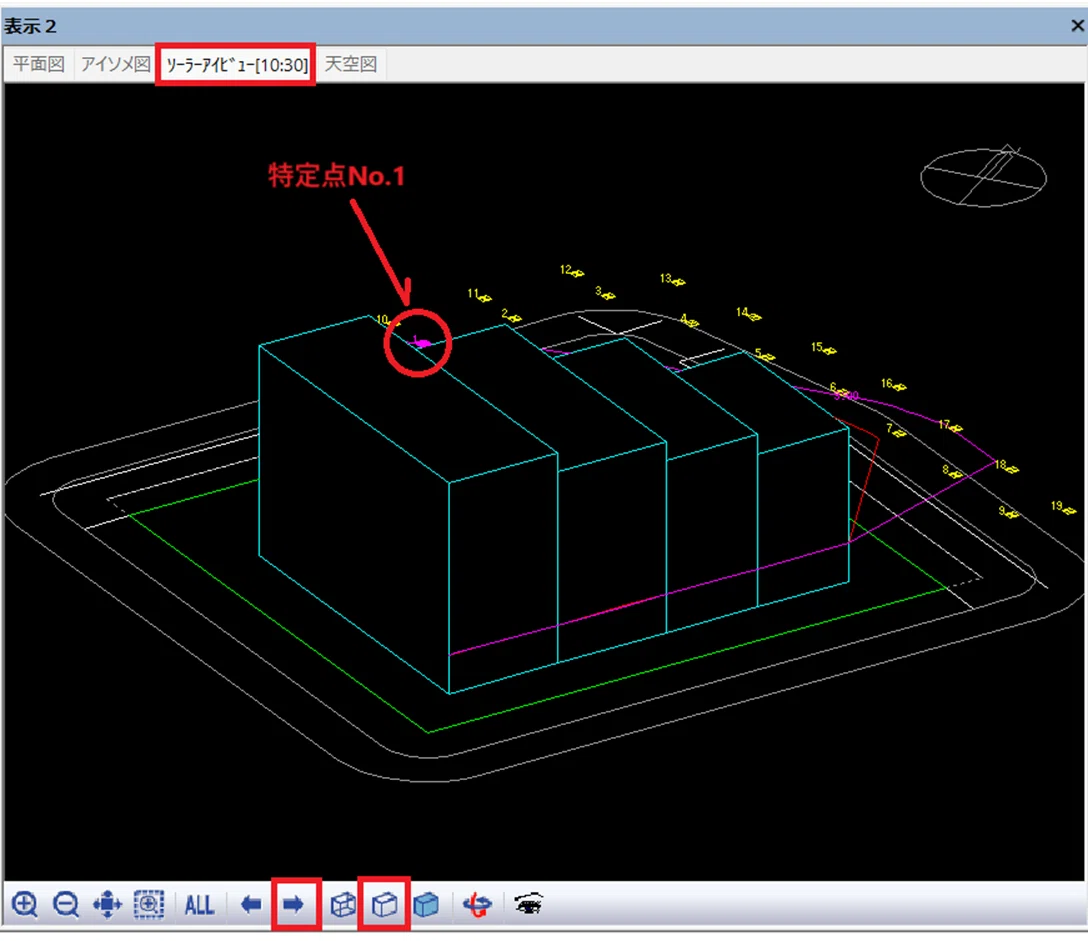This screenshot has height=941, width=1088.
Task: Click measurement point marker 3
Action: tap(605, 294)
